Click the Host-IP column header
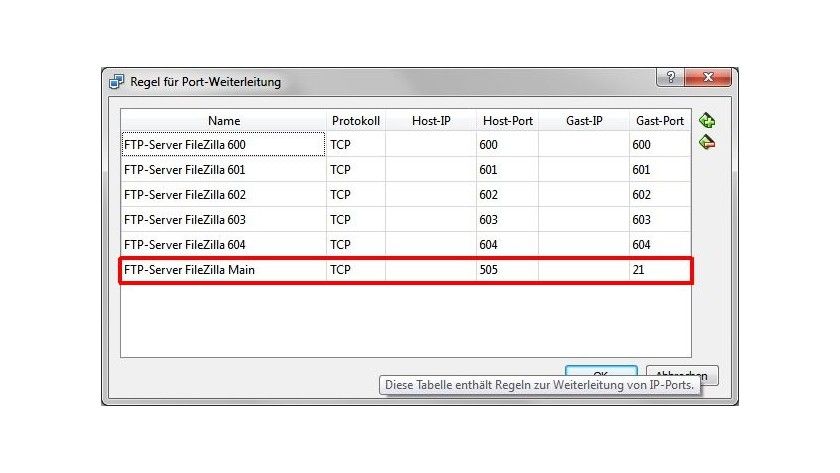The width and height of the screenshot is (840, 473). tap(431, 121)
